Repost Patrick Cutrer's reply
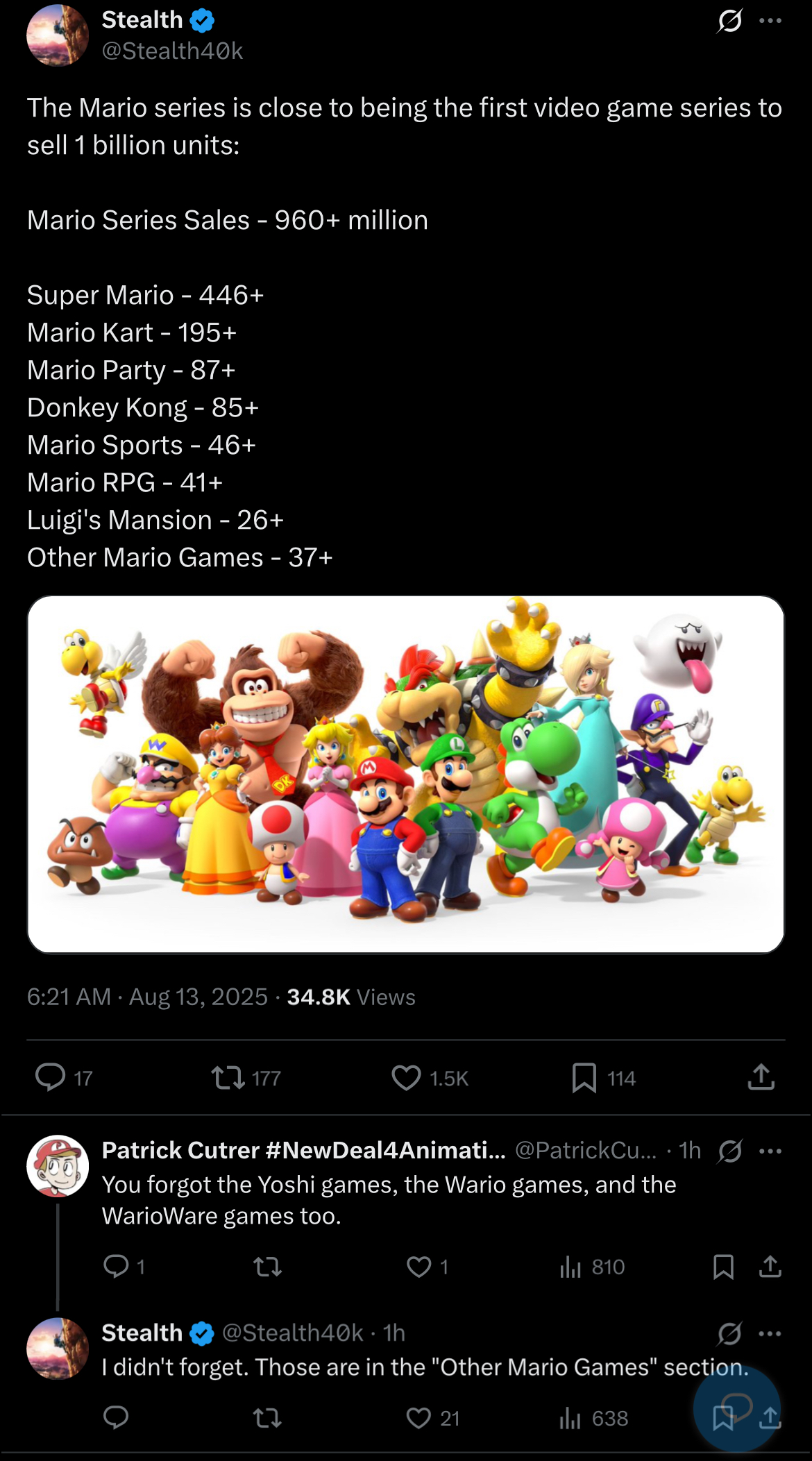 (268, 1267)
